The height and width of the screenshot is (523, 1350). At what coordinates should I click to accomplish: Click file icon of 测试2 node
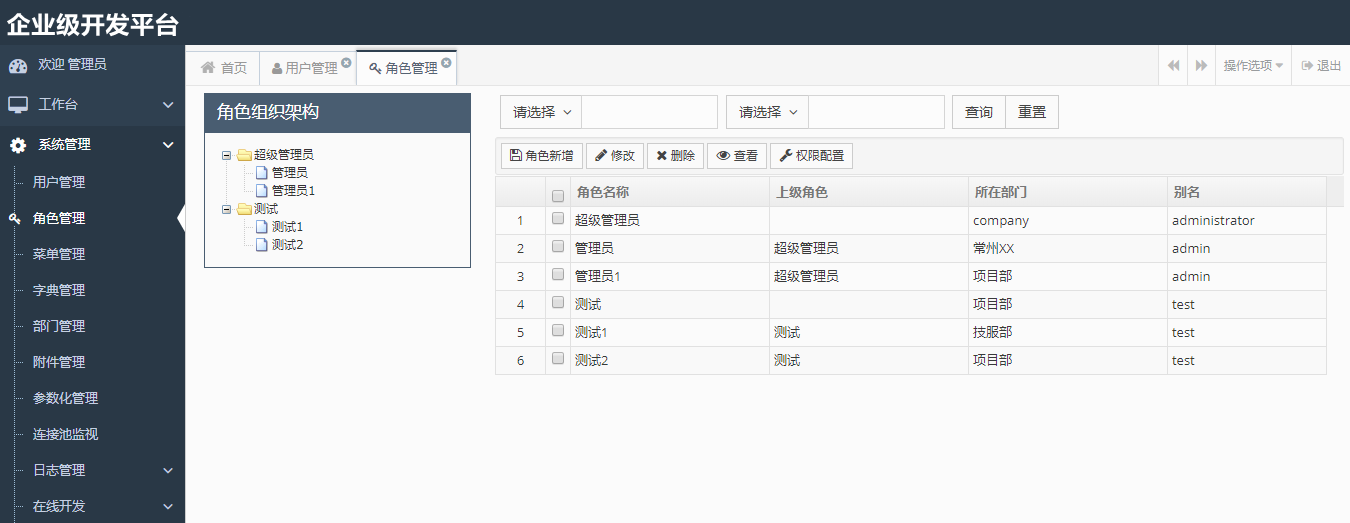point(262,244)
